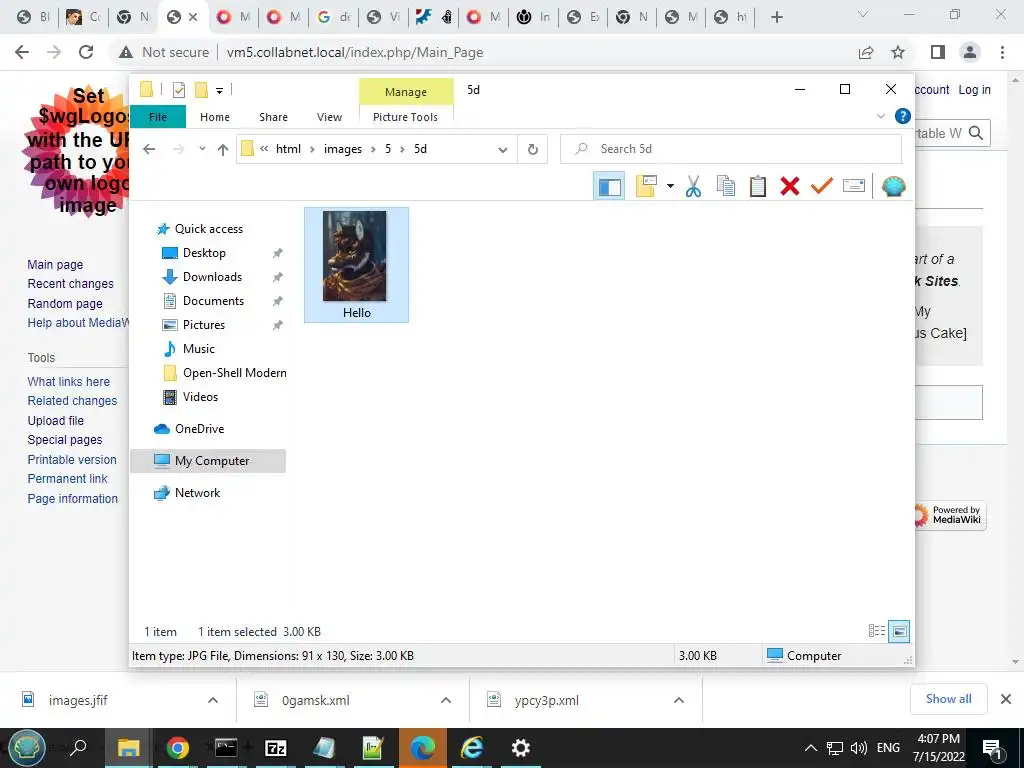Open the Chrome profile avatar icon
The image size is (1024, 768).
(x=970, y=52)
